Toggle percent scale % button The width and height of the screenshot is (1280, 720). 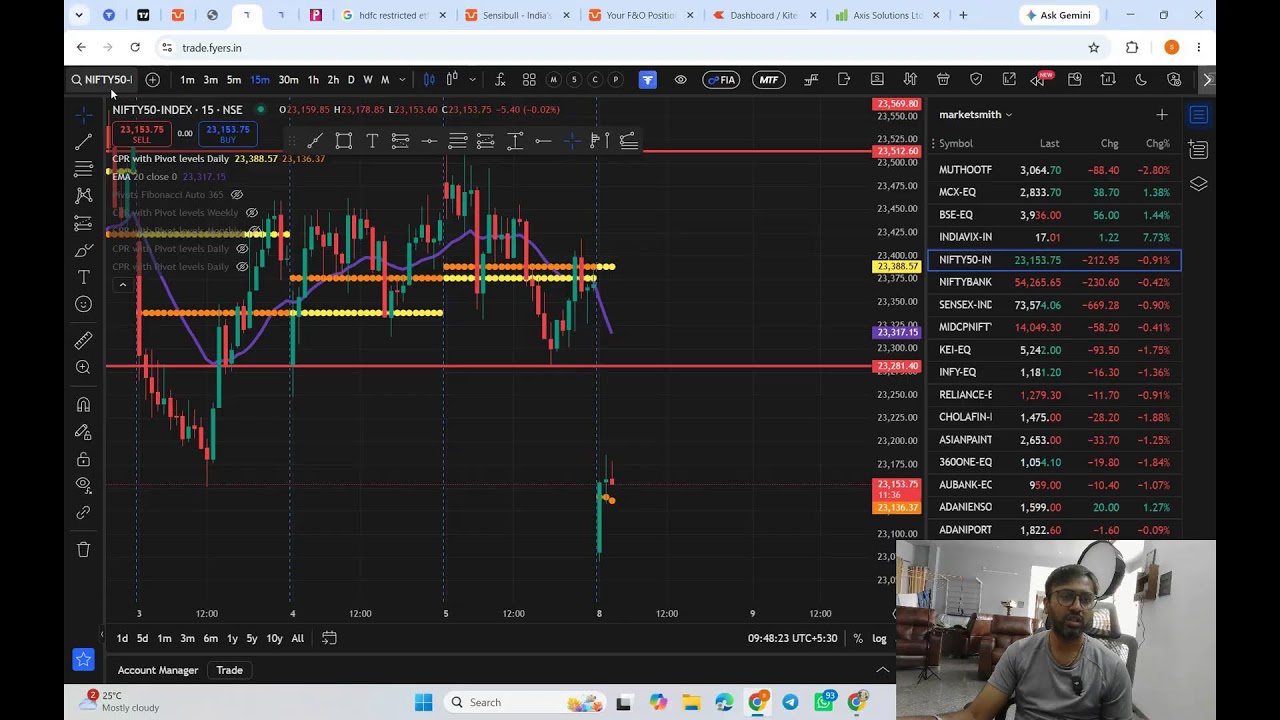coord(858,638)
